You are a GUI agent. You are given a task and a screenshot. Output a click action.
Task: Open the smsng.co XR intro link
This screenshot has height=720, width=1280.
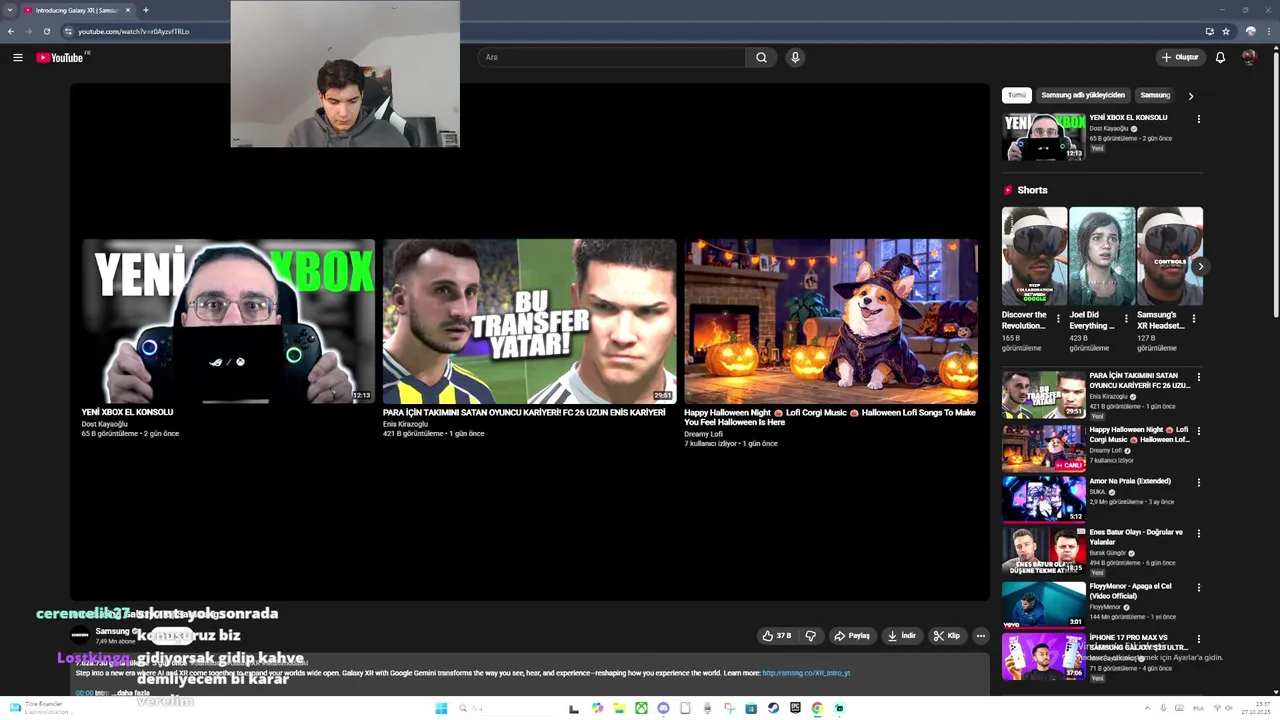pos(806,673)
